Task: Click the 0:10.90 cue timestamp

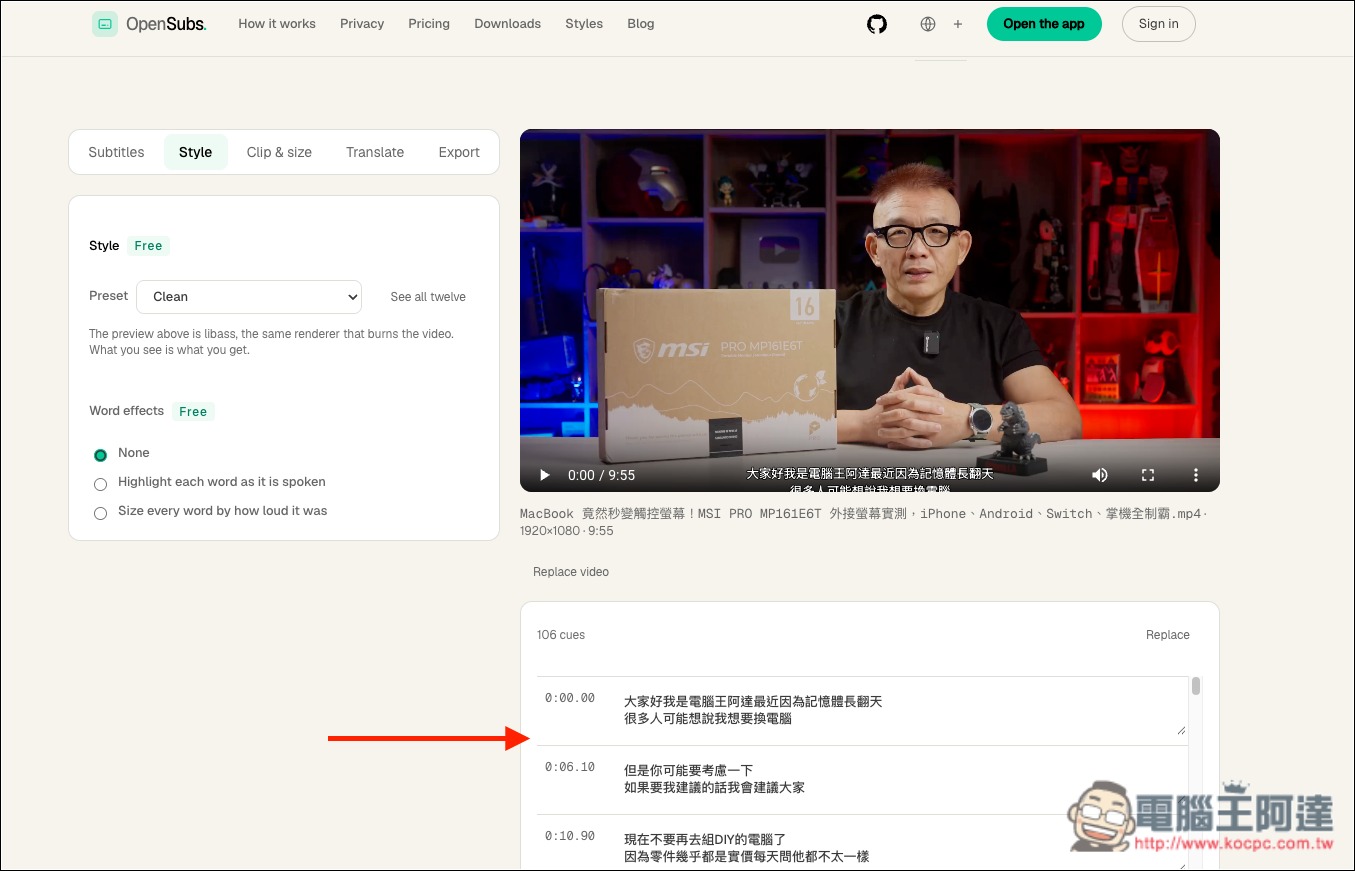Action: (570, 836)
